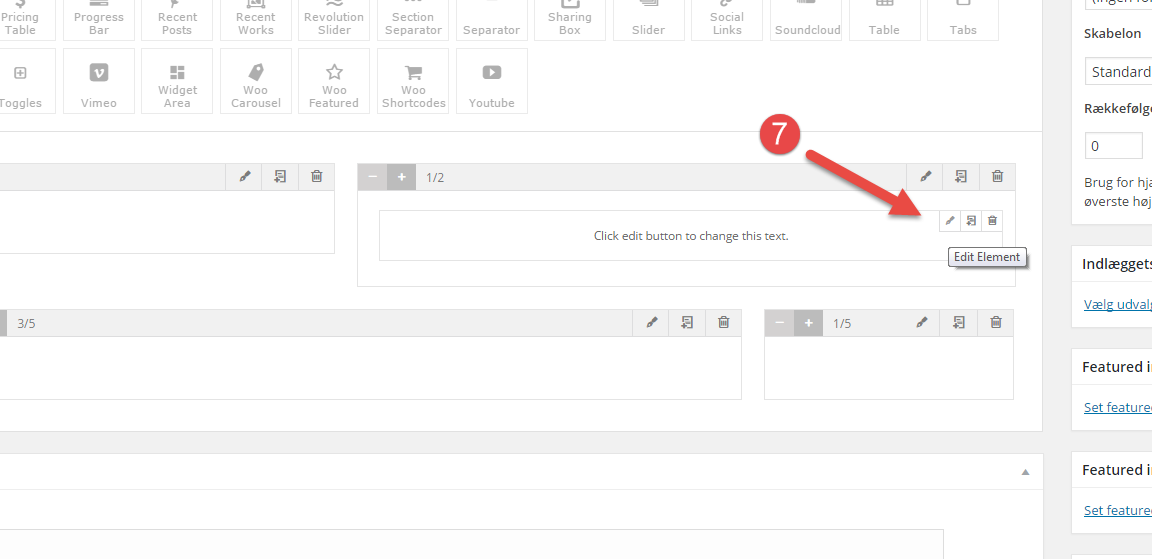Delete the 1/5 column
Viewport: 1152px width, 559px height.
click(996, 322)
